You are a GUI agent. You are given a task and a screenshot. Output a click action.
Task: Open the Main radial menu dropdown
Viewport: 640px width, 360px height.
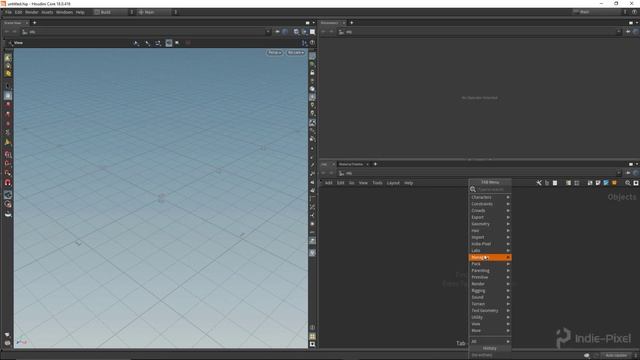[x=158, y=12]
